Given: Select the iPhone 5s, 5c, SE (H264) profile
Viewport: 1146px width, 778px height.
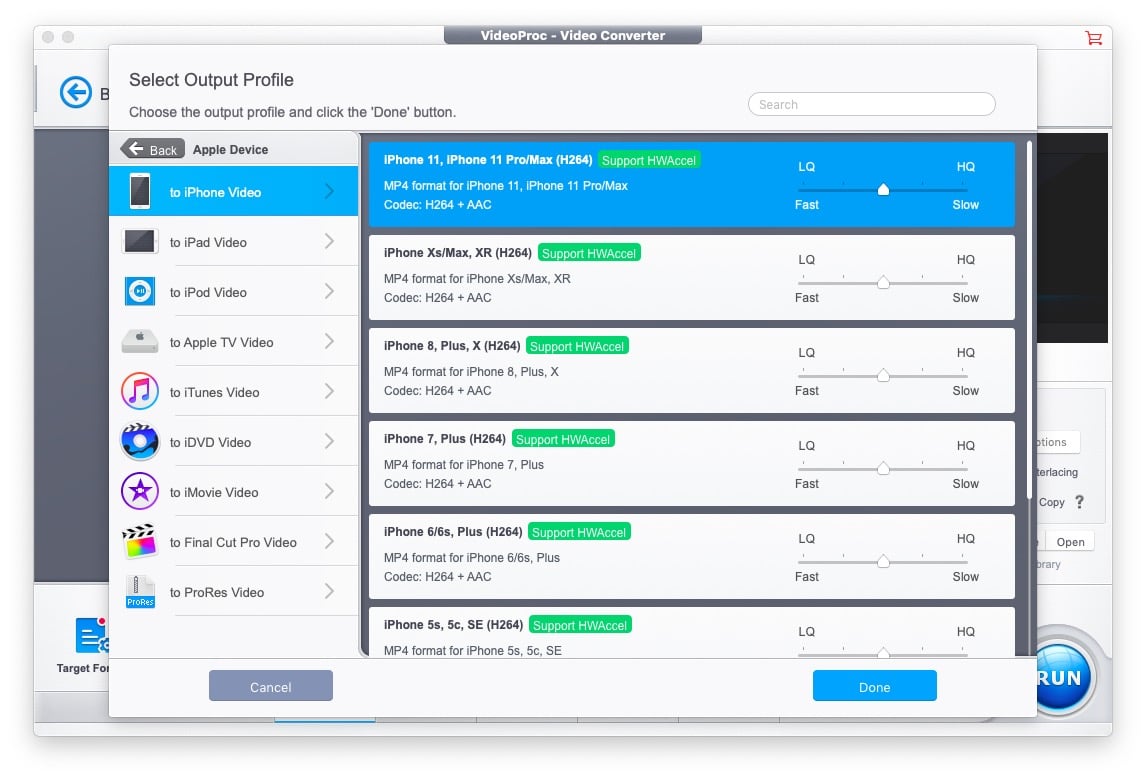Looking at the screenshot, I should [x=691, y=632].
